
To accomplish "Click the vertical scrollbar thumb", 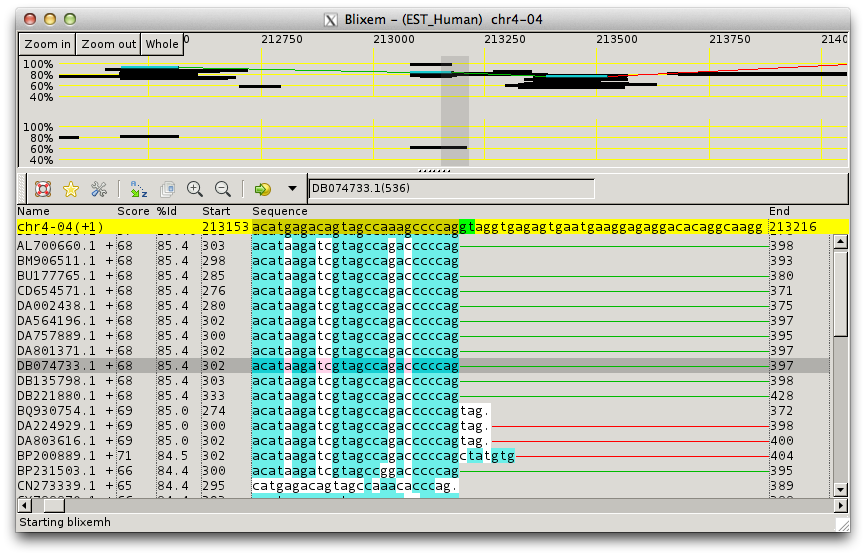I will point(841,293).
